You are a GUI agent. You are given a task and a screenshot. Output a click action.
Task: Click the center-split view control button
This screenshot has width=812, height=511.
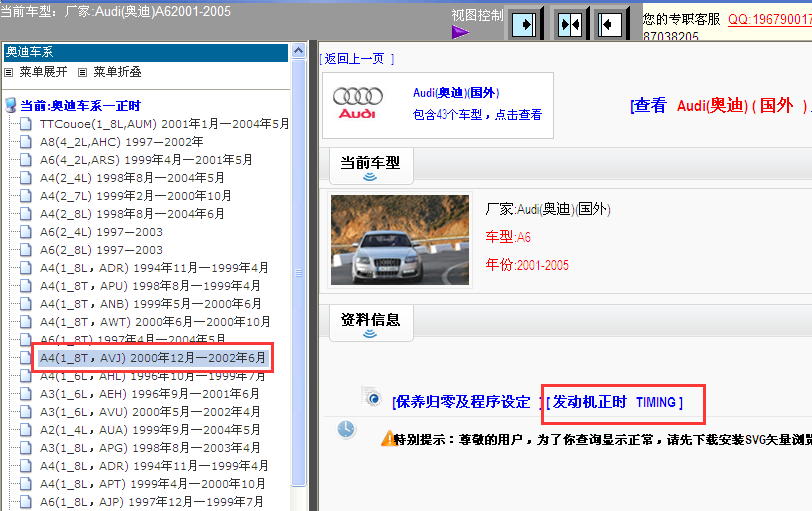tap(570, 24)
